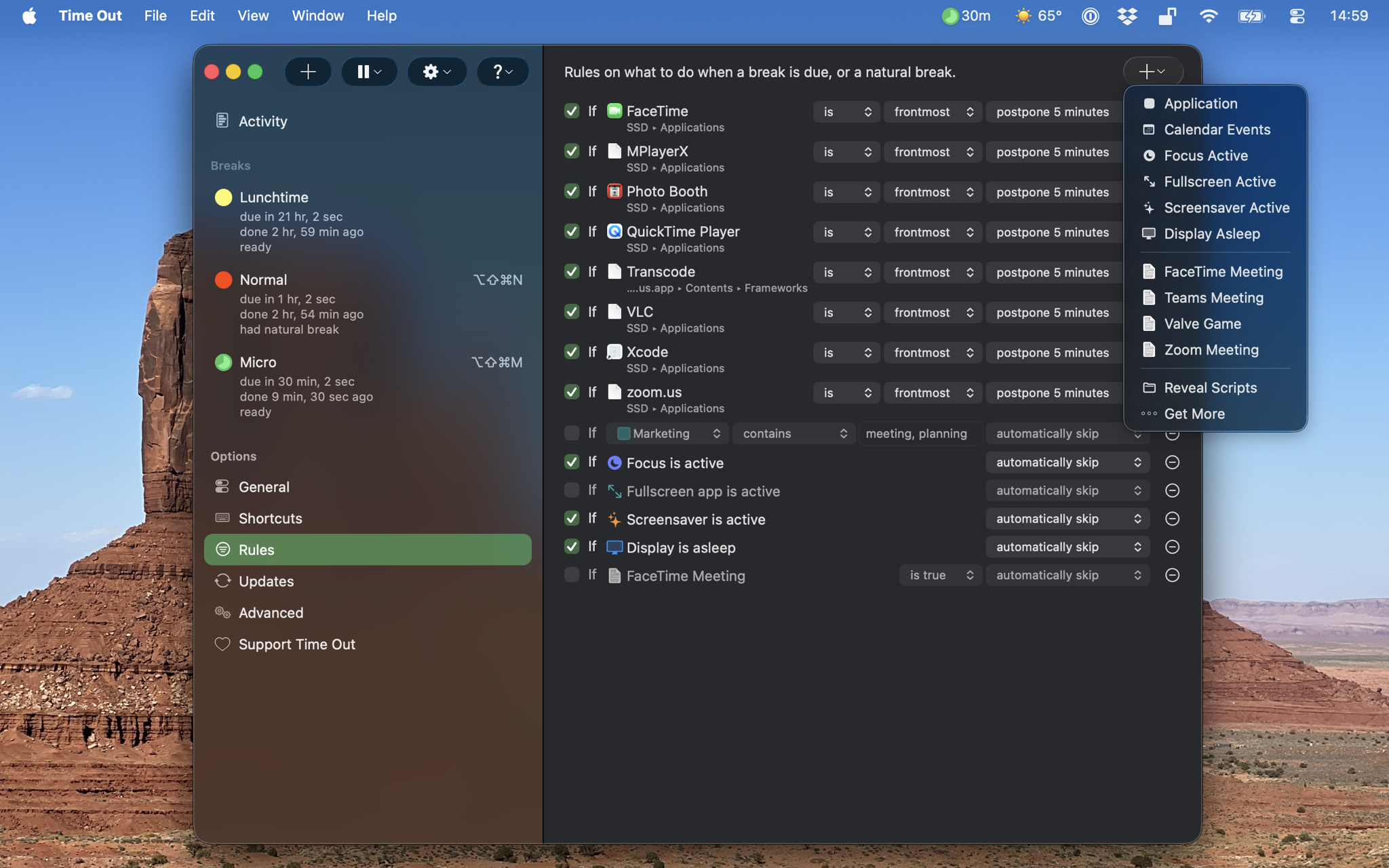Screen dimensions: 1389x868
Task: Choose Focus Active from add rule menu
Action: 1215,156
